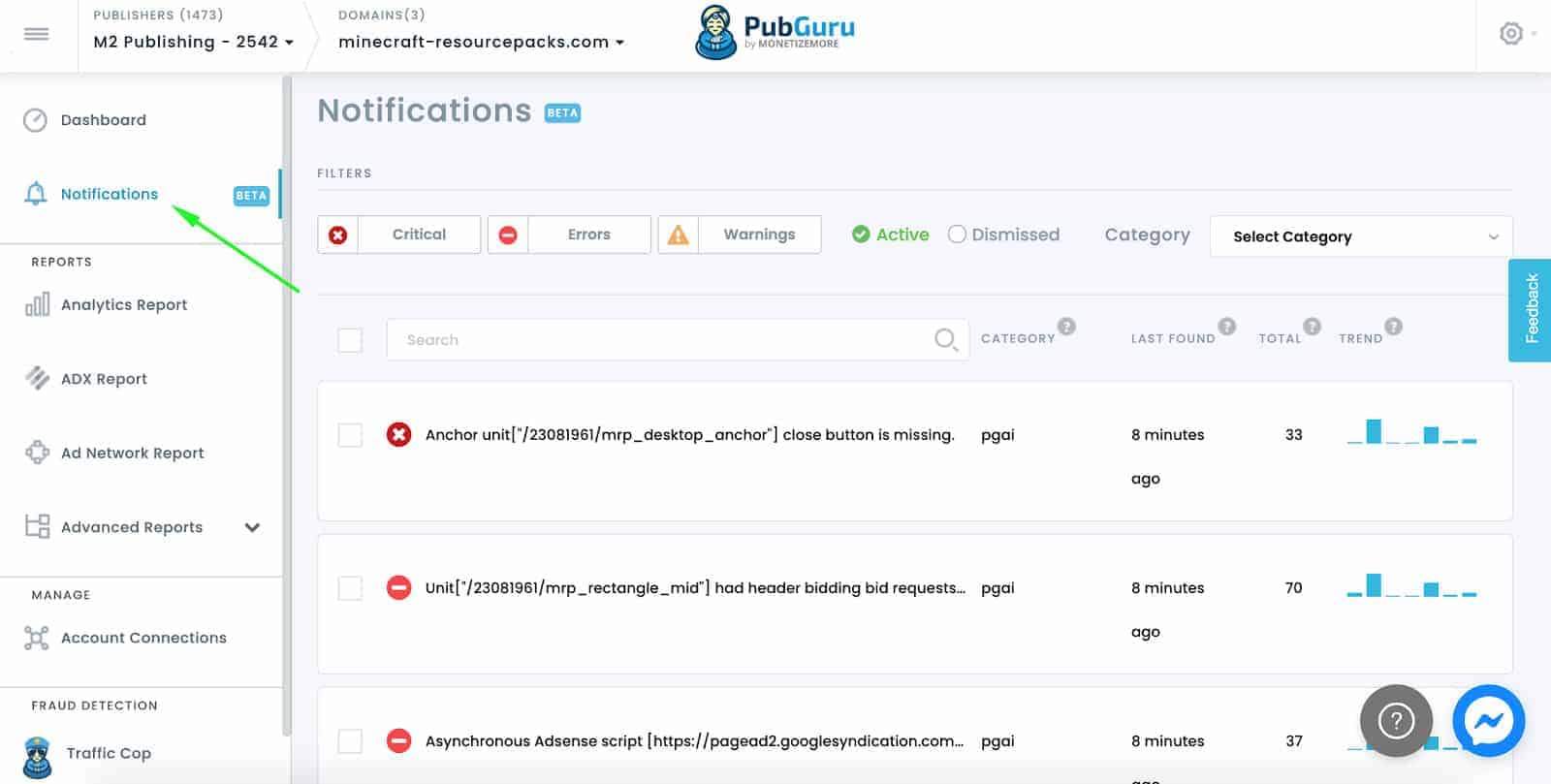Open header bidding bid requests notification
This screenshot has height=784, width=1551.
pos(695,587)
